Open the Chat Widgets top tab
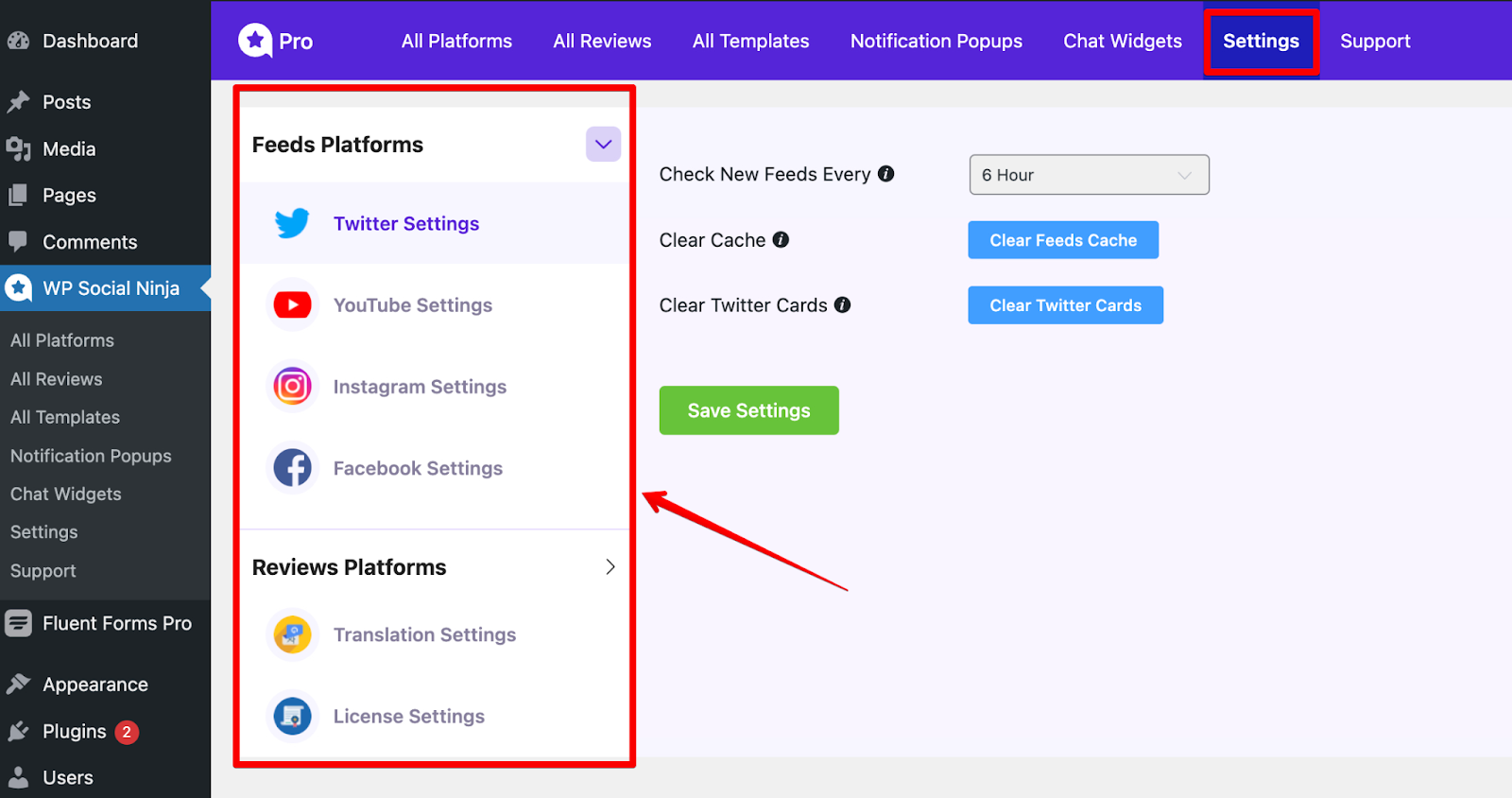This screenshot has height=798, width=1512. (x=1122, y=41)
